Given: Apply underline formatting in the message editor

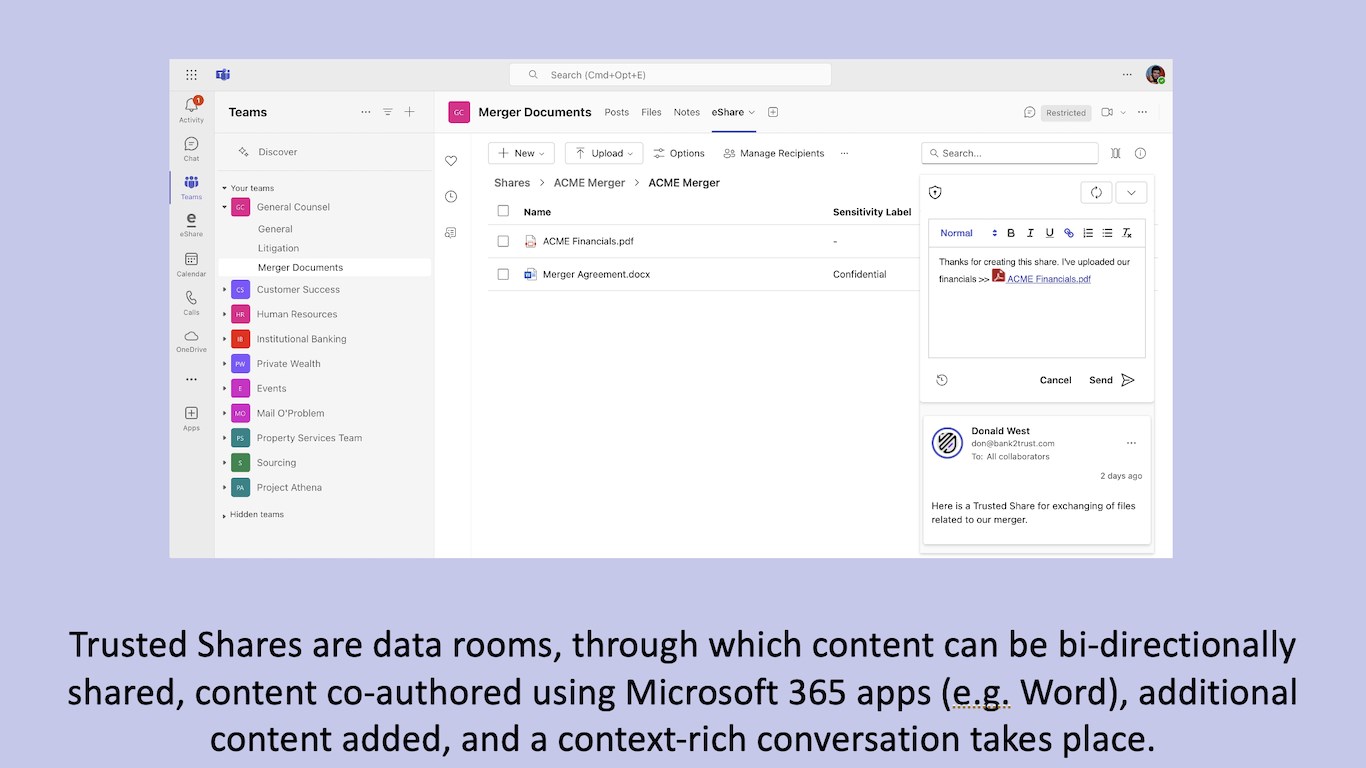Looking at the screenshot, I should pos(1049,233).
